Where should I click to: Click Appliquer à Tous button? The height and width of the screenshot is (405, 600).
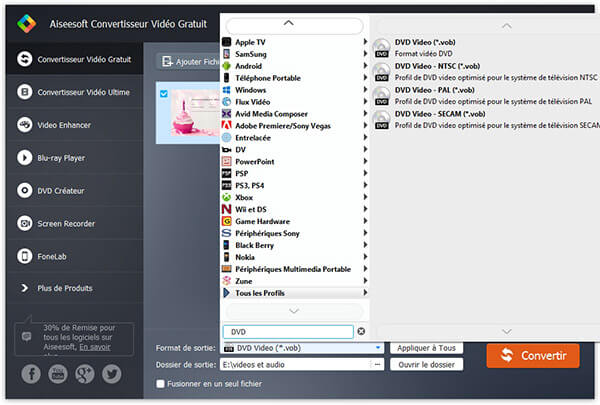click(x=425, y=348)
